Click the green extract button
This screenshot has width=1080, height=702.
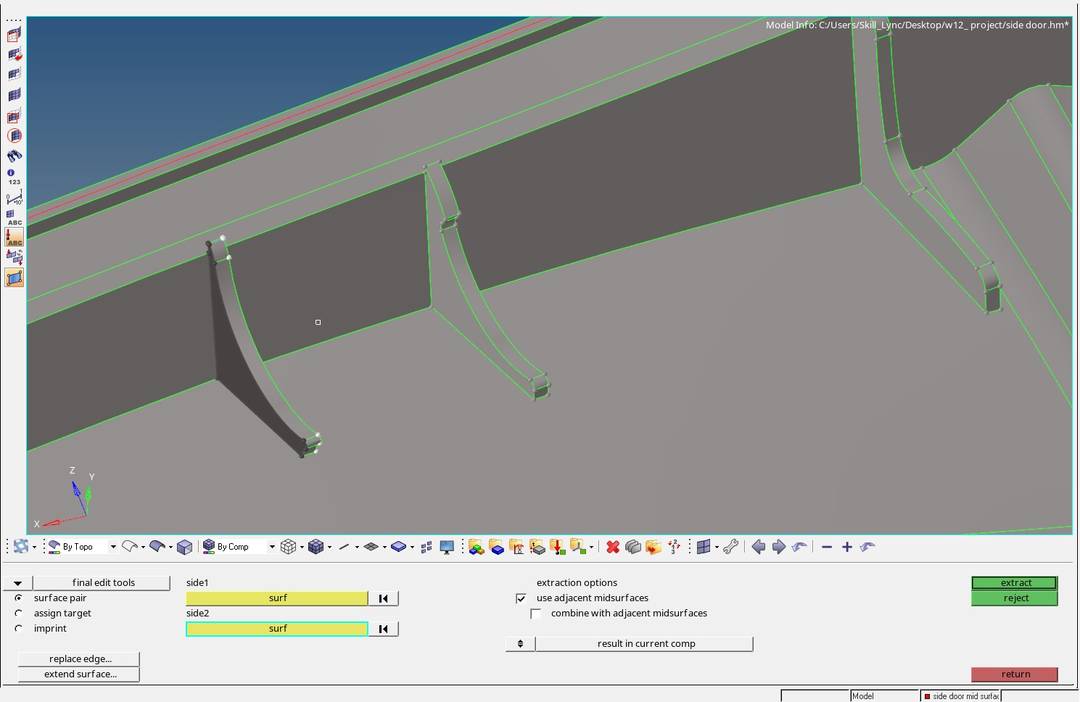click(x=1015, y=582)
